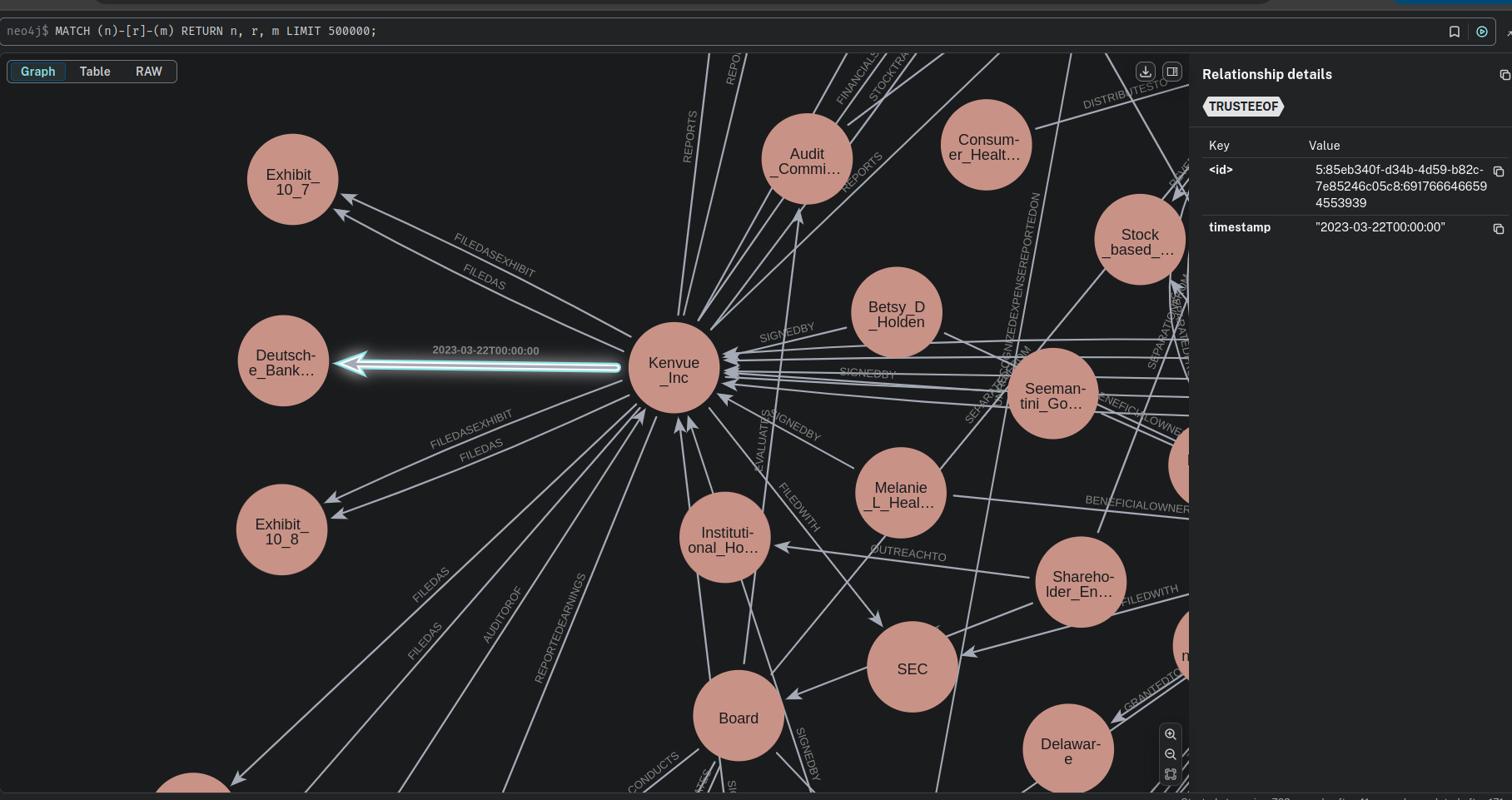This screenshot has height=800, width=1512.
Task: Copy the timestamp value icon
Action: click(x=1499, y=229)
